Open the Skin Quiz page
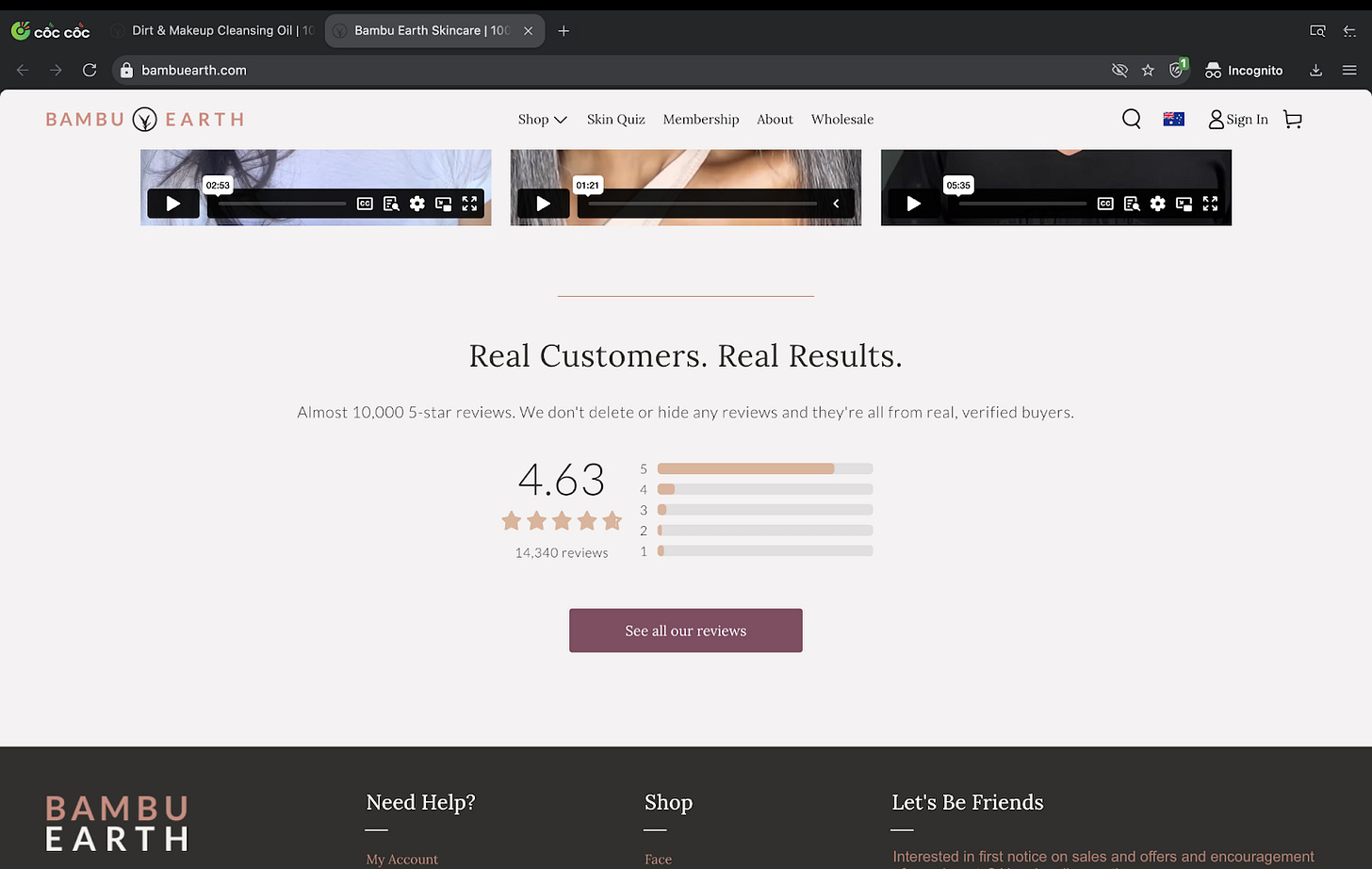The height and width of the screenshot is (869, 1372). click(x=615, y=119)
